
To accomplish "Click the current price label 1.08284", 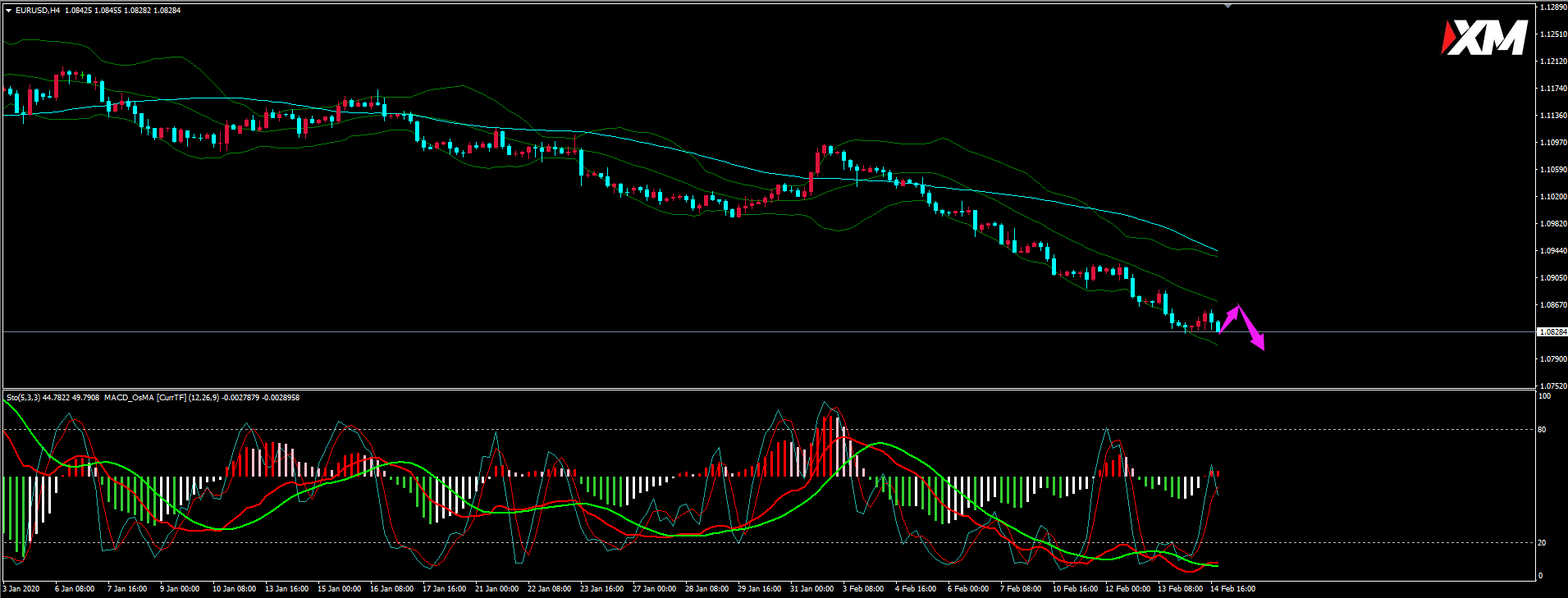I will click(x=1552, y=332).
